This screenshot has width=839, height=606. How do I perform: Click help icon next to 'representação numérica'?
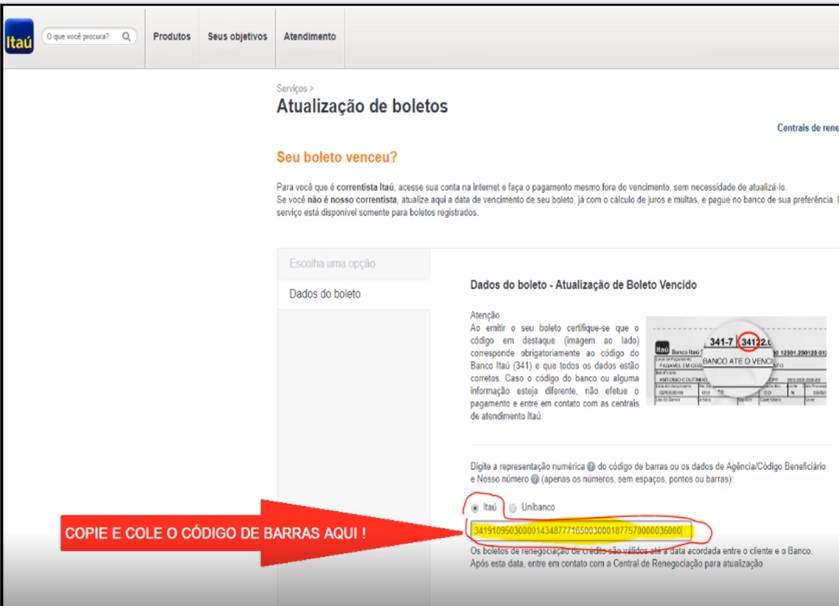pos(591,466)
